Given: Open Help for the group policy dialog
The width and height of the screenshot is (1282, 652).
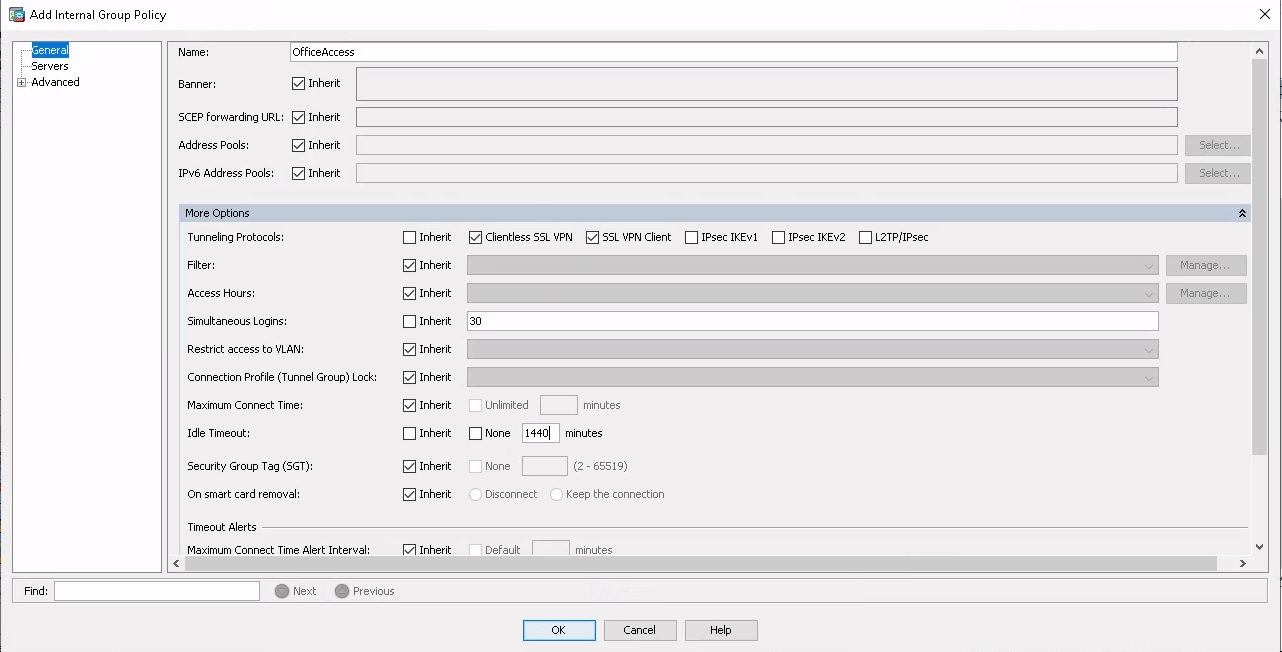Looking at the screenshot, I should [720, 630].
